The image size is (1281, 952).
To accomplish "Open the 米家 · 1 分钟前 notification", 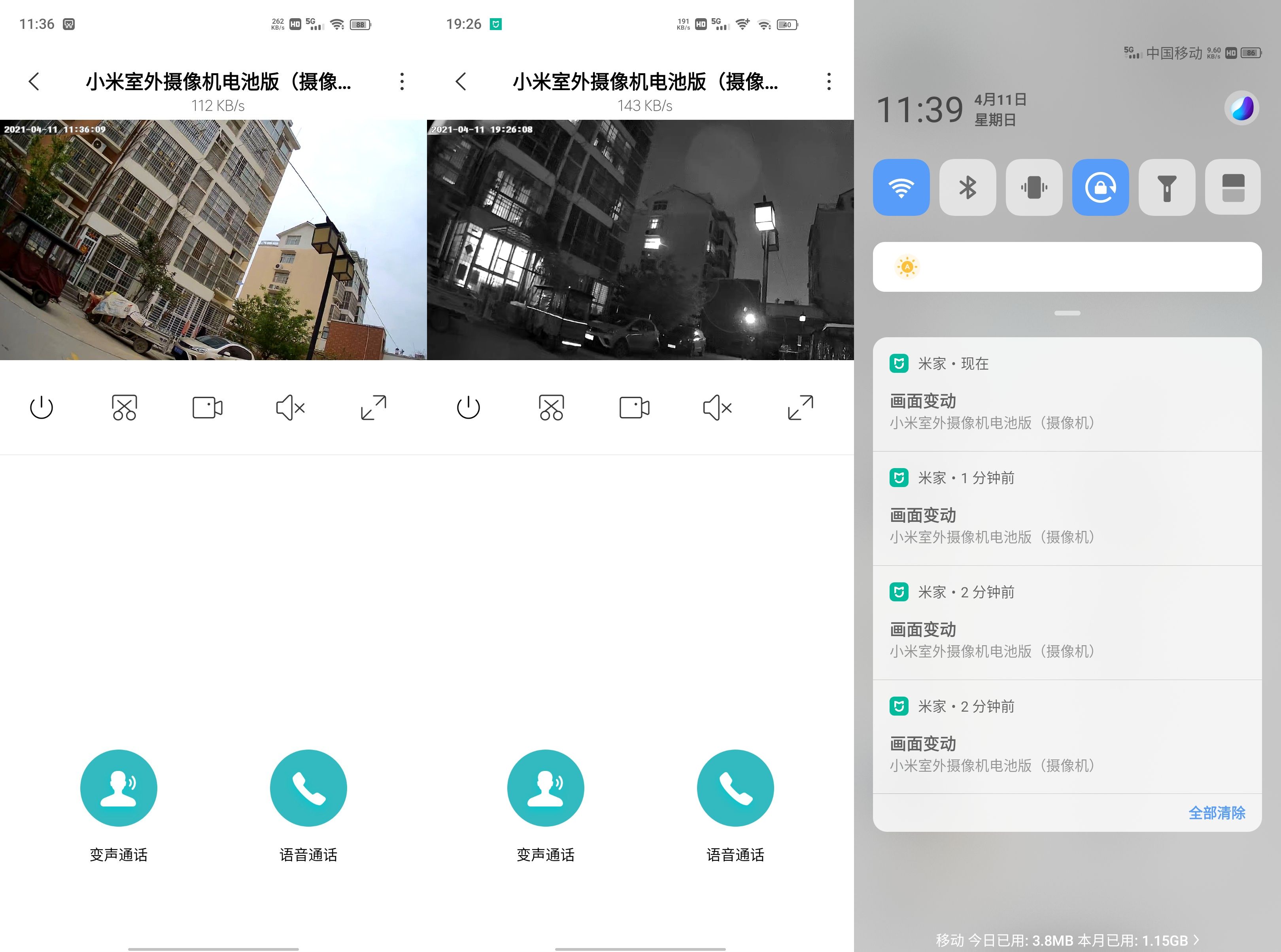I will [1067, 508].
